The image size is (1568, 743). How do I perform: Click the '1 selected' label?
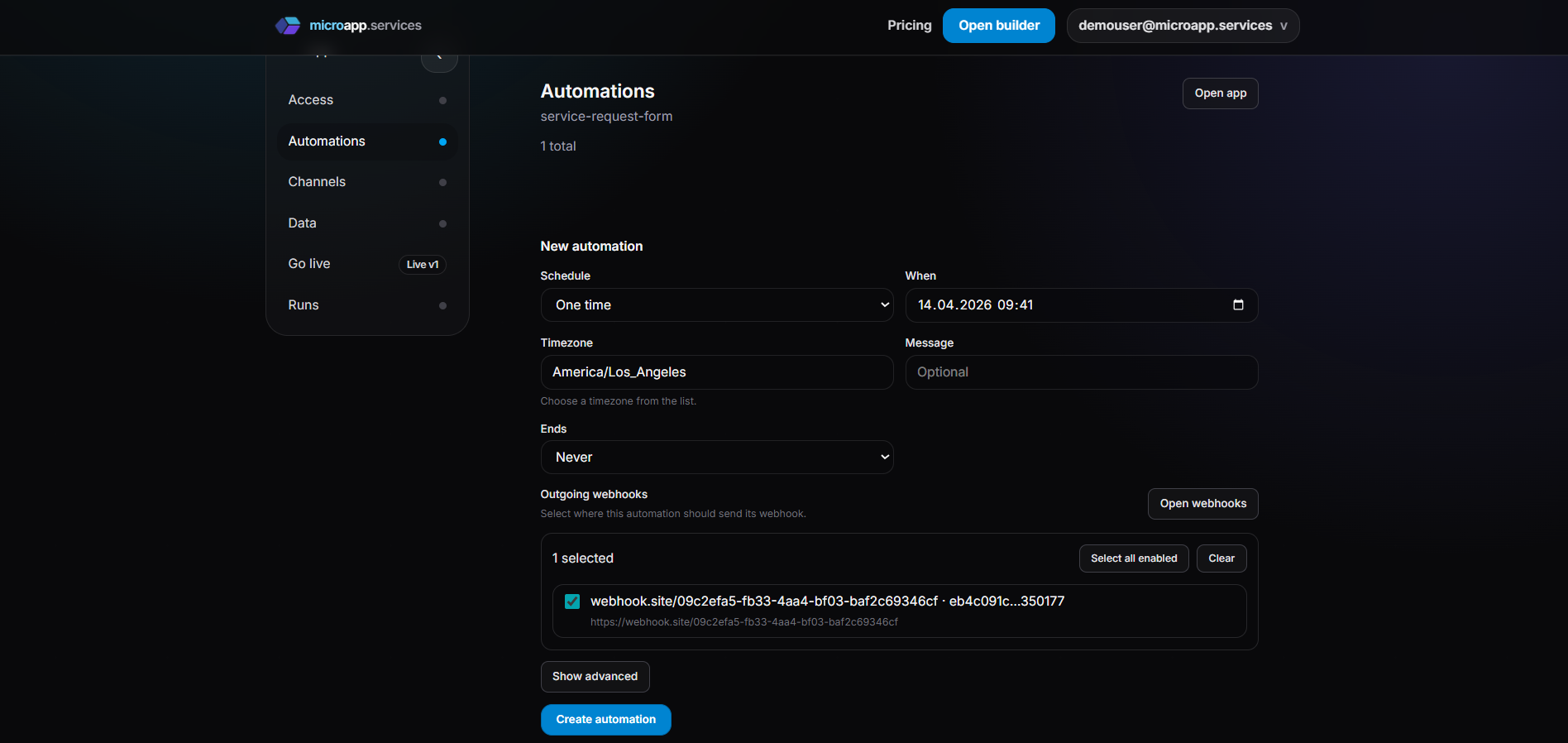click(x=583, y=558)
